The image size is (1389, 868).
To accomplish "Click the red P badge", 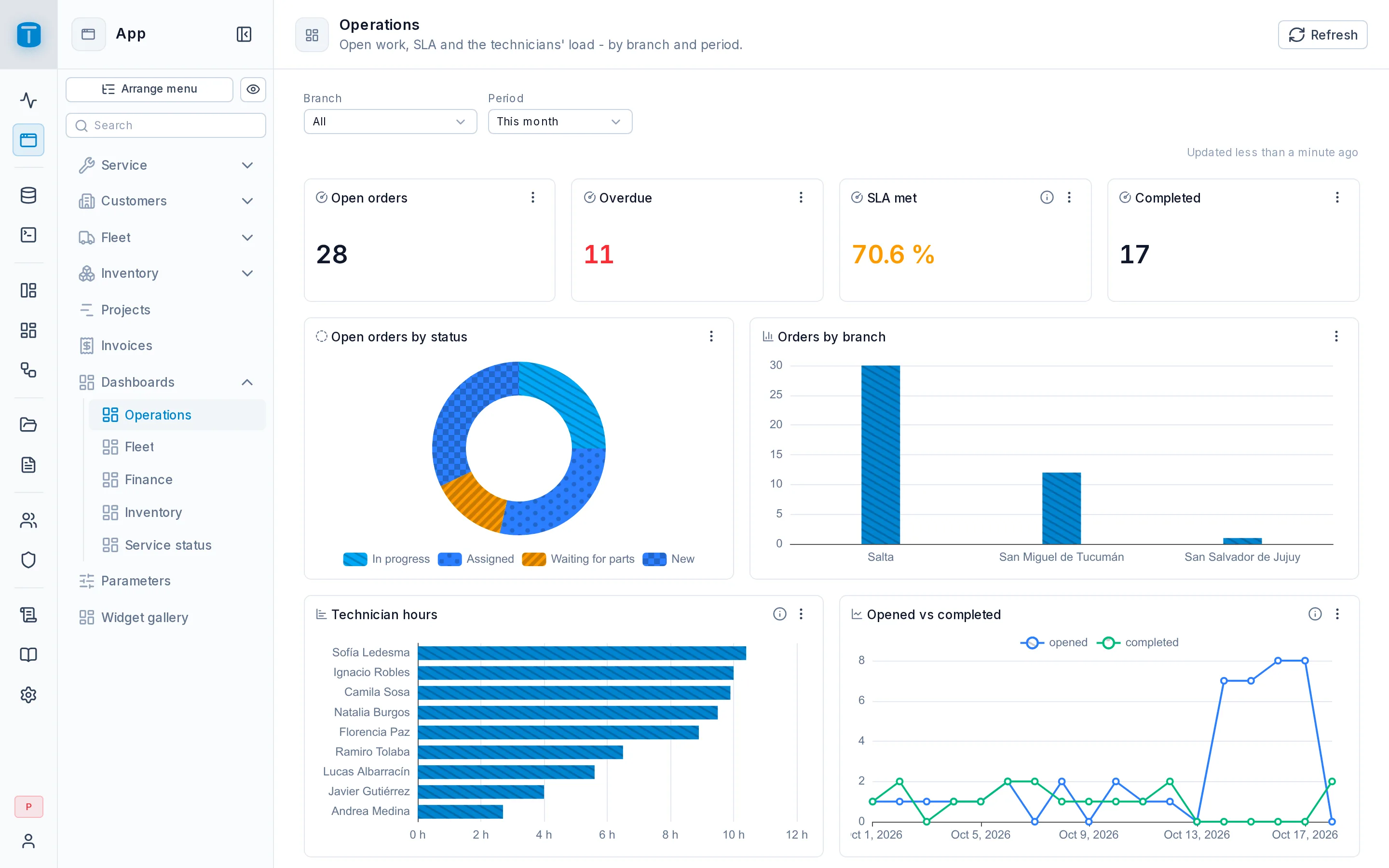I will click(29, 807).
